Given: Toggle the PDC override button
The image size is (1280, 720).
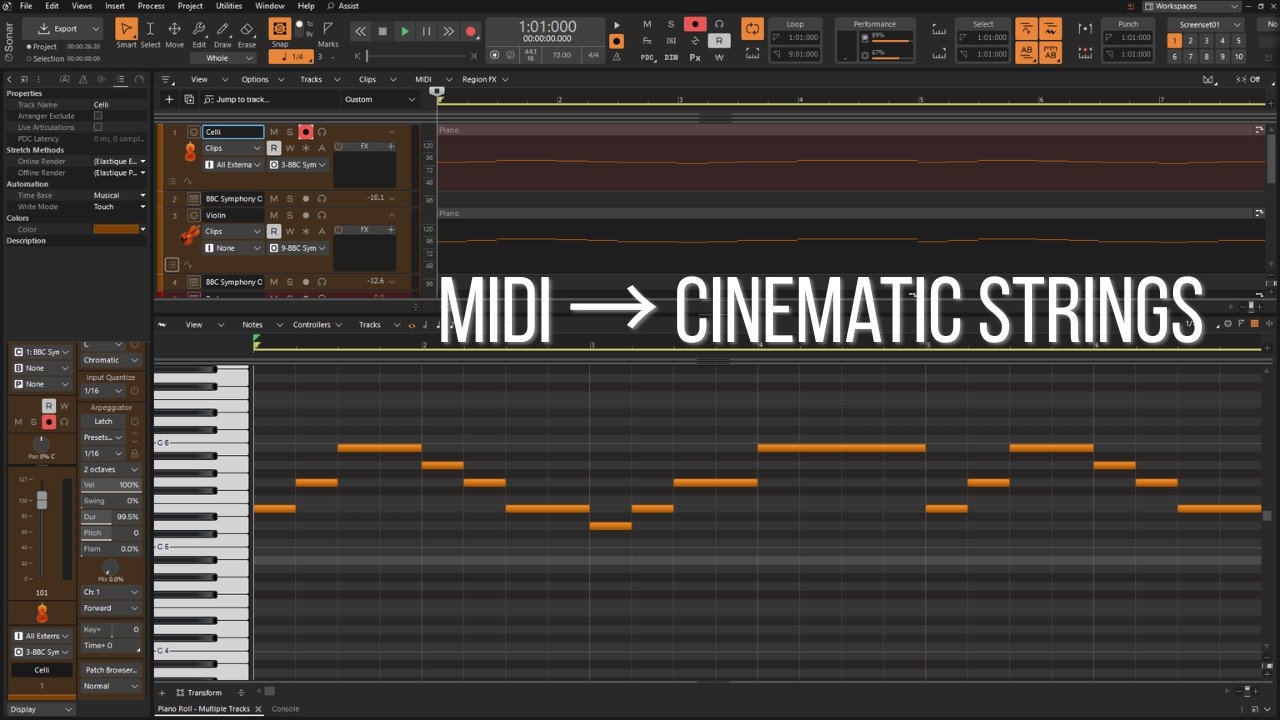Looking at the screenshot, I should click(x=647, y=57).
